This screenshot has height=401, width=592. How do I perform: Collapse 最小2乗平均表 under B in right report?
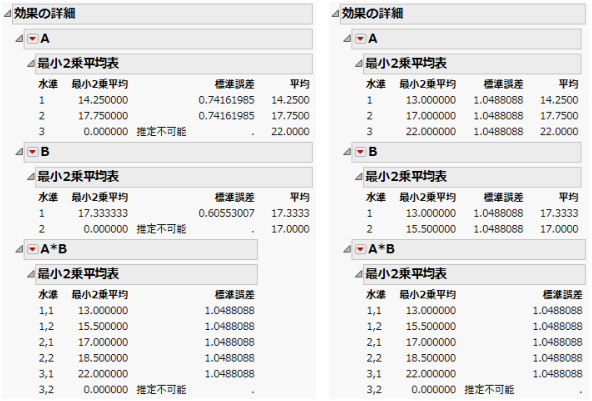click(x=359, y=177)
